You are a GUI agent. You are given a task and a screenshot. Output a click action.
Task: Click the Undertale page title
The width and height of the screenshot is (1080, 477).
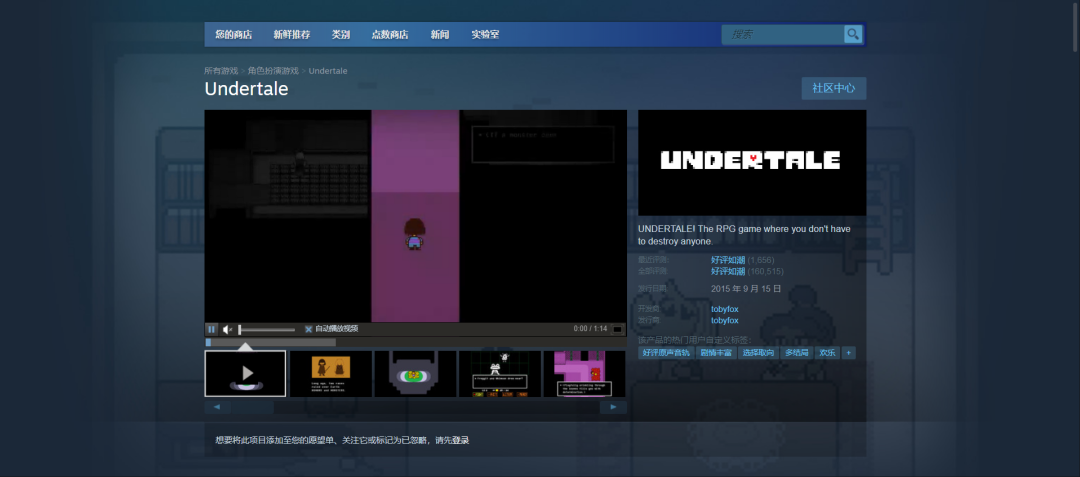(246, 89)
